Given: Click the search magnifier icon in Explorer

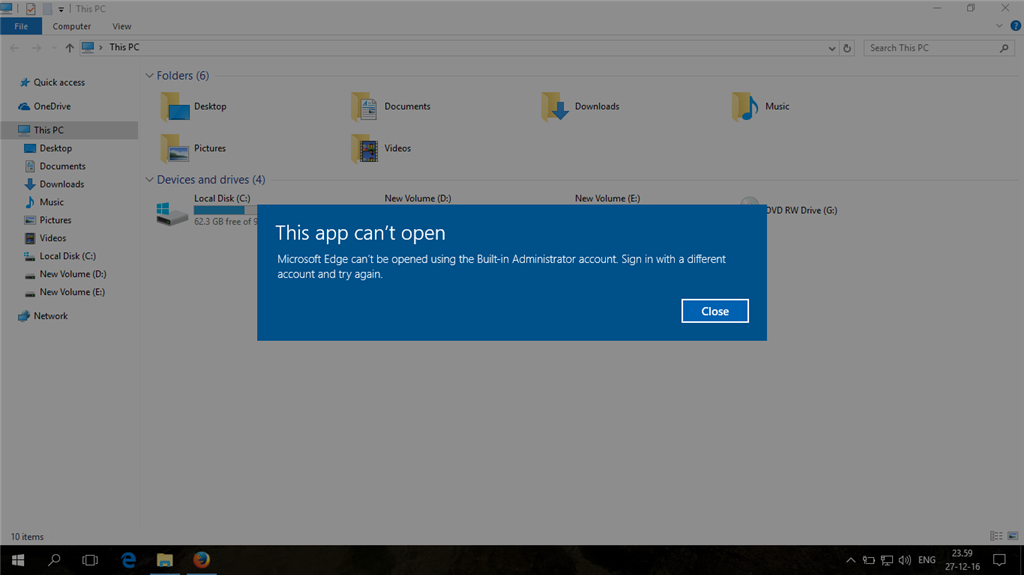Looking at the screenshot, I should point(1004,48).
